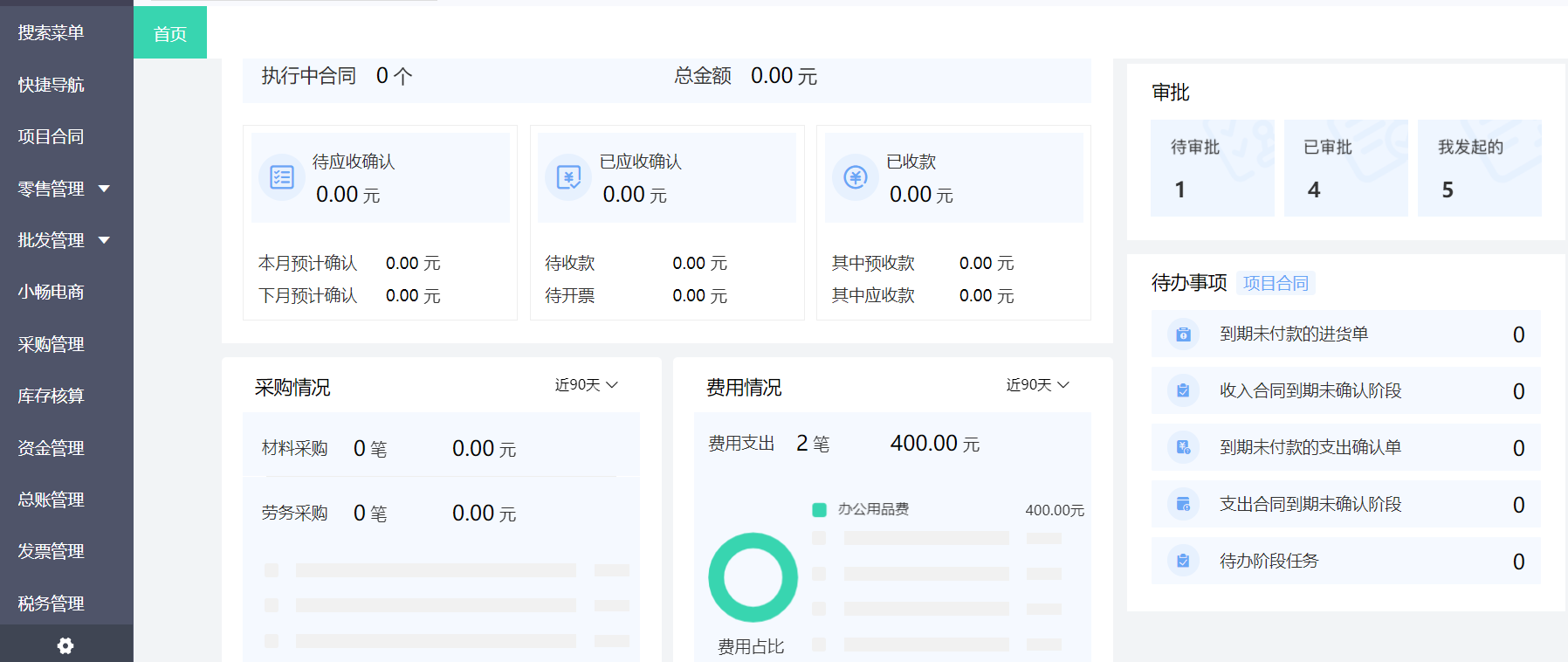Open 库存核算 in the sidebar
1568x662 pixels.
tap(52, 396)
